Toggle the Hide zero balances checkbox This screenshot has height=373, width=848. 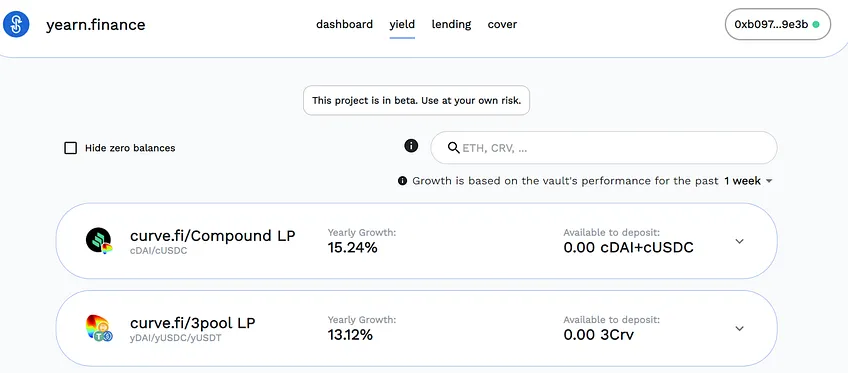coord(70,148)
